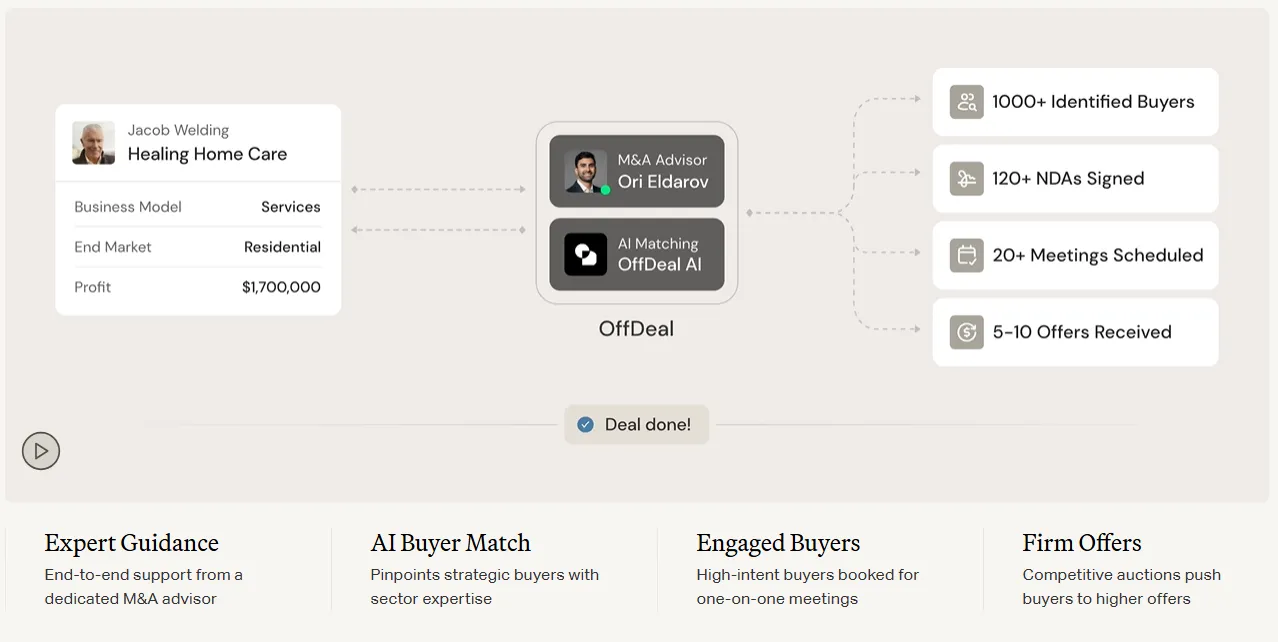Open the 20+ Meetings Scheduled card
Image resolution: width=1278 pixels, height=642 pixels.
click(x=1075, y=255)
